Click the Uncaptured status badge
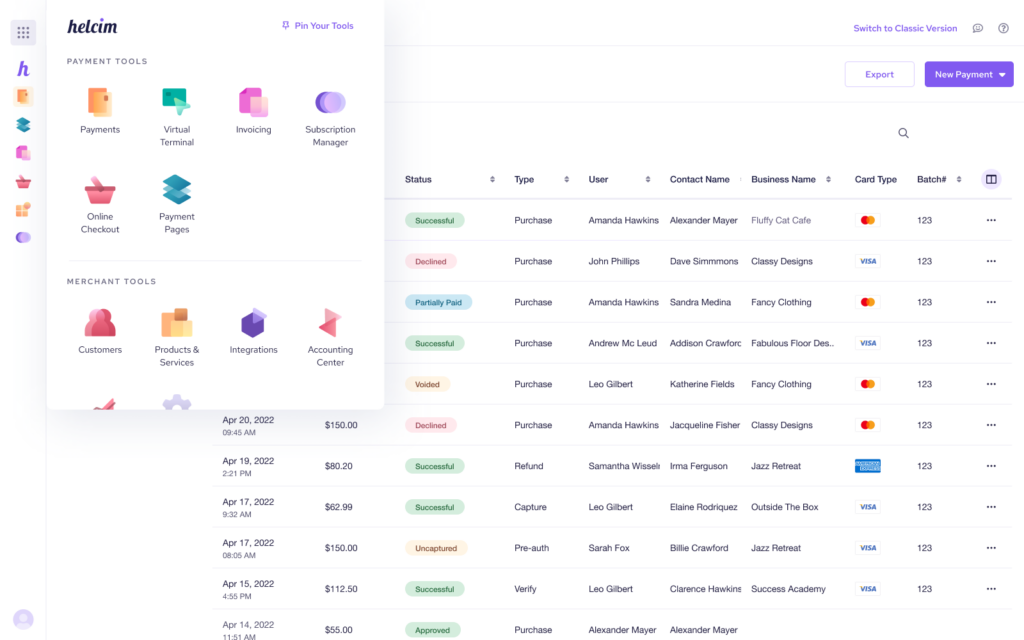 pos(436,548)
